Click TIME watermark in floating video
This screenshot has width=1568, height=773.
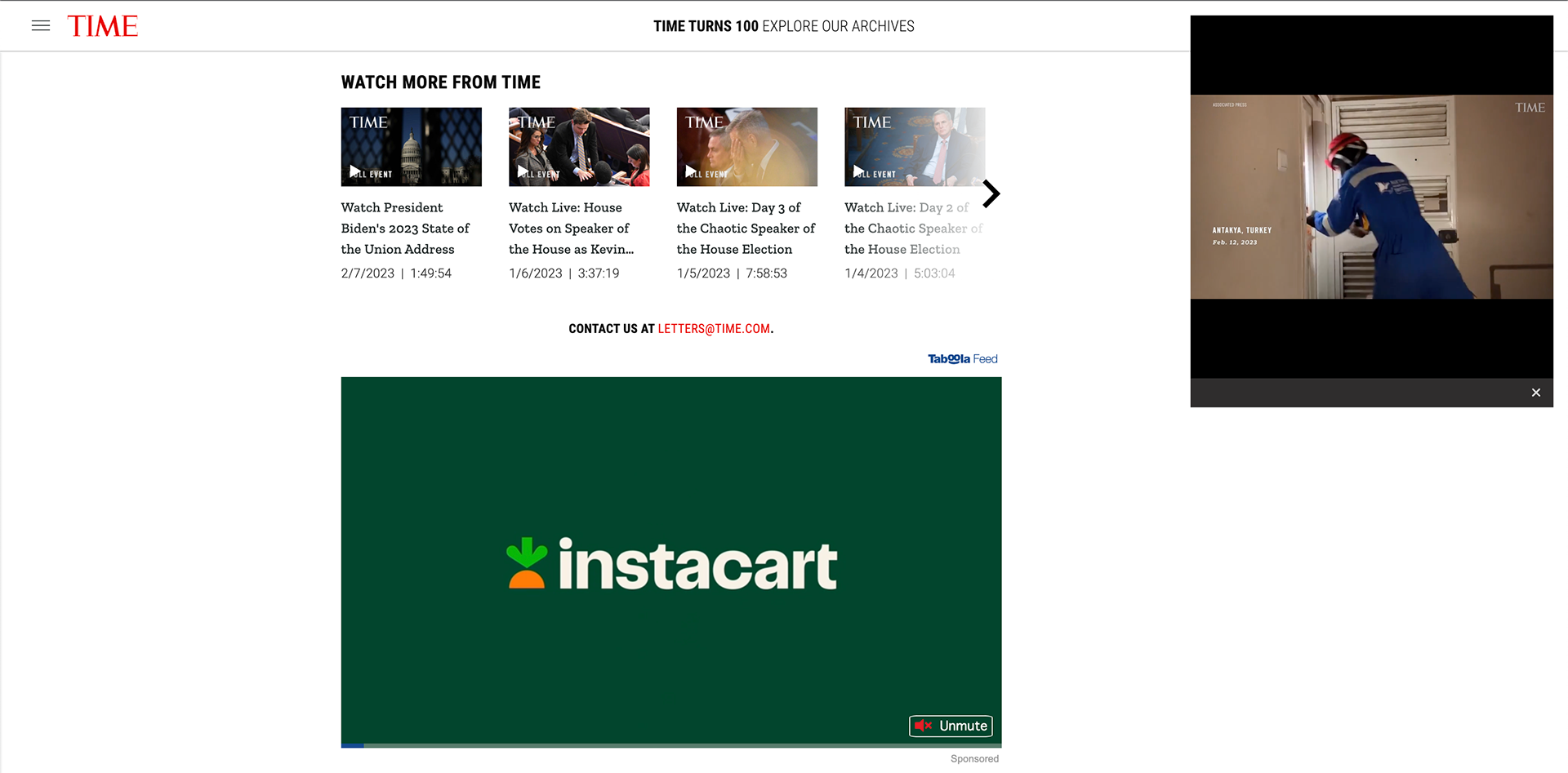click(1530, 108)
